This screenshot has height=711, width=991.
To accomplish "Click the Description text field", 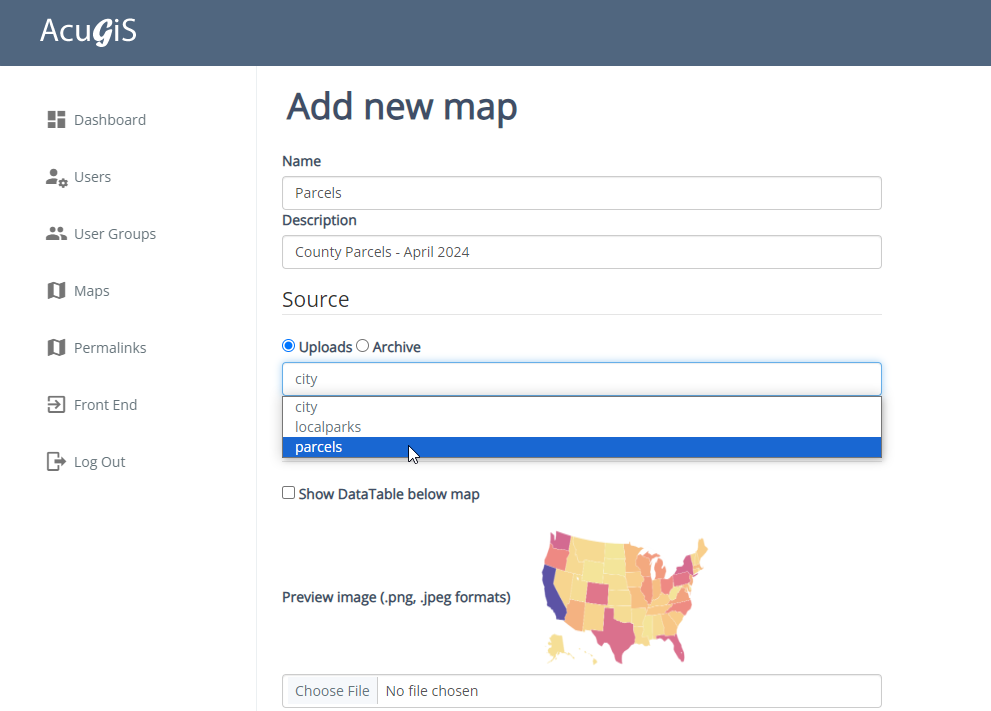I will click(x=581, y=252).
